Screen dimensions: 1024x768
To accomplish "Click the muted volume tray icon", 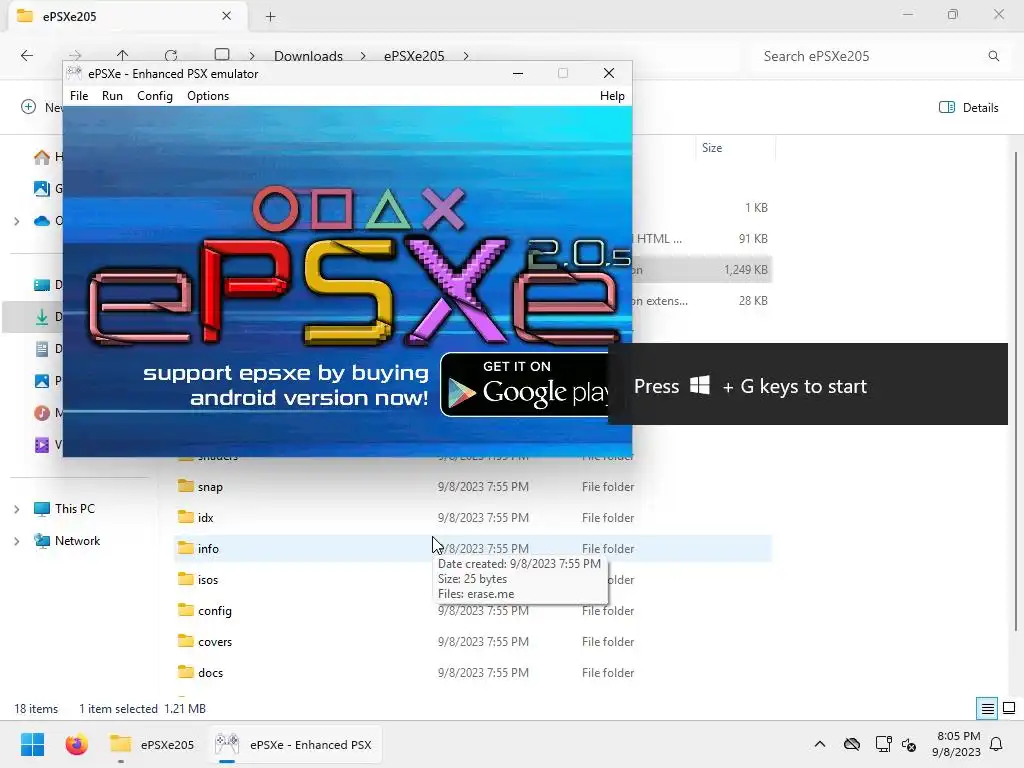I will 908,744.
